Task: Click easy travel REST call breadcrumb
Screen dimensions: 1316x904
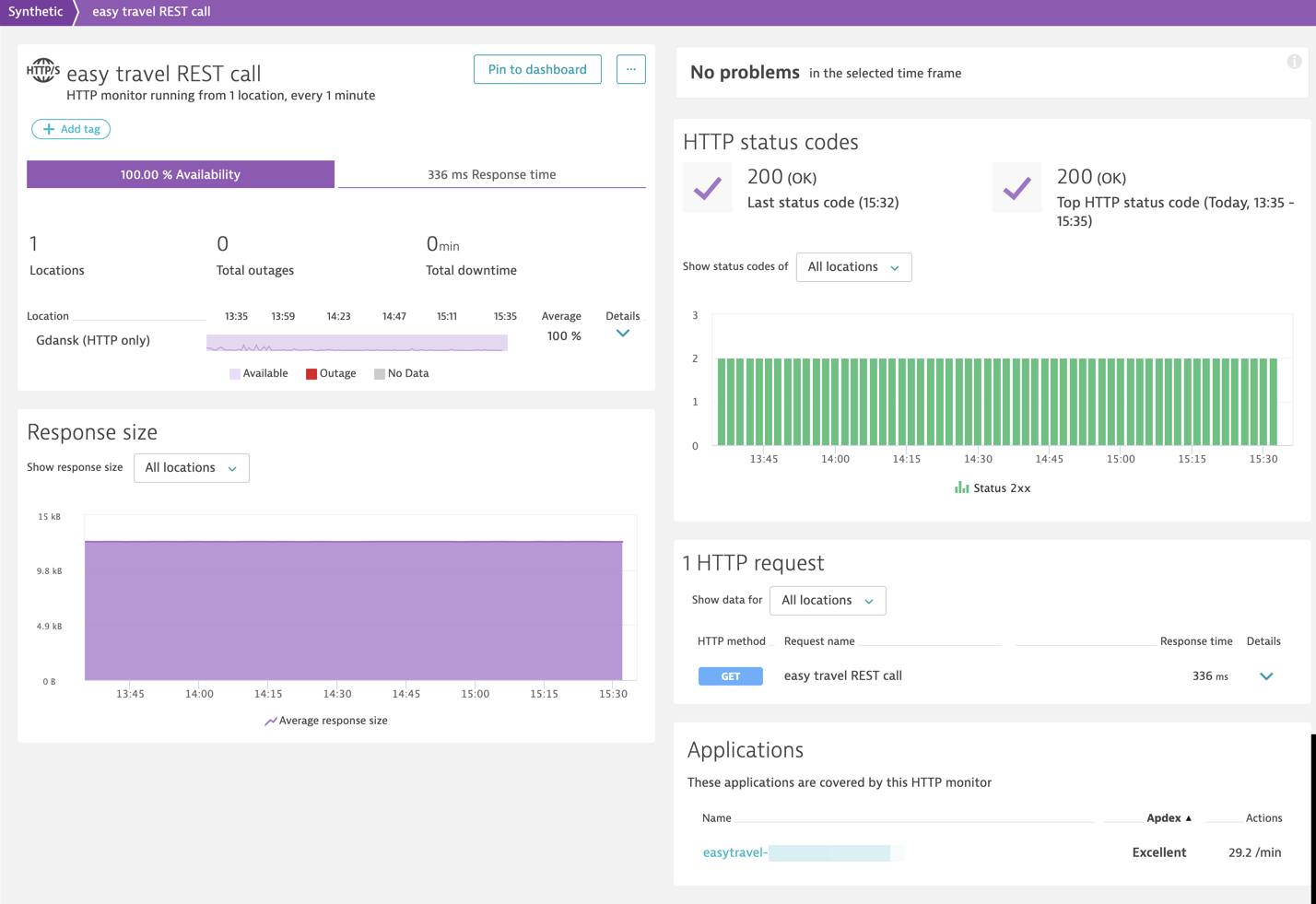Action: pyautogui.click(x=151, y=12)
